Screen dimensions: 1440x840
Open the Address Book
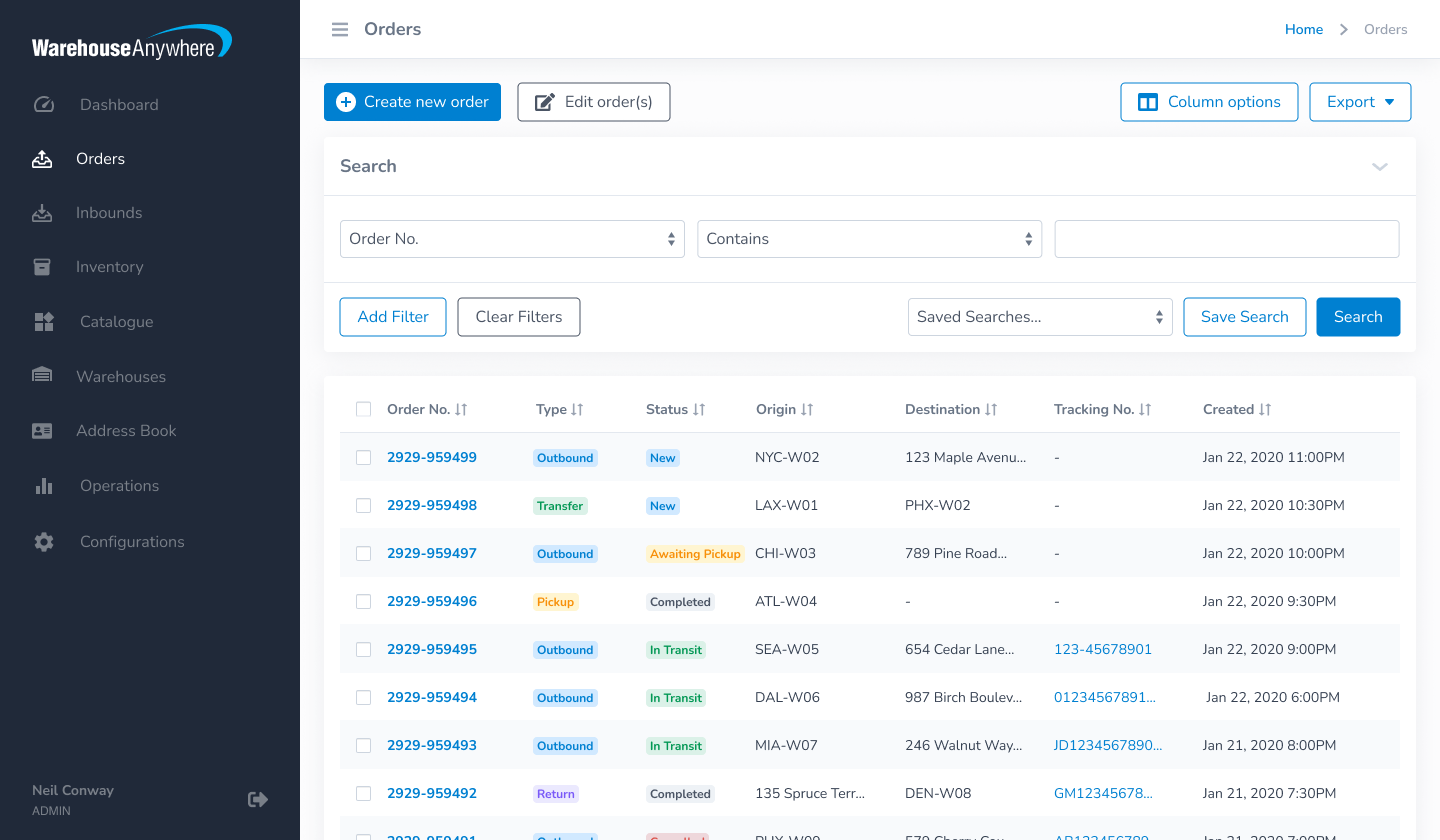(x=125, y=430)
